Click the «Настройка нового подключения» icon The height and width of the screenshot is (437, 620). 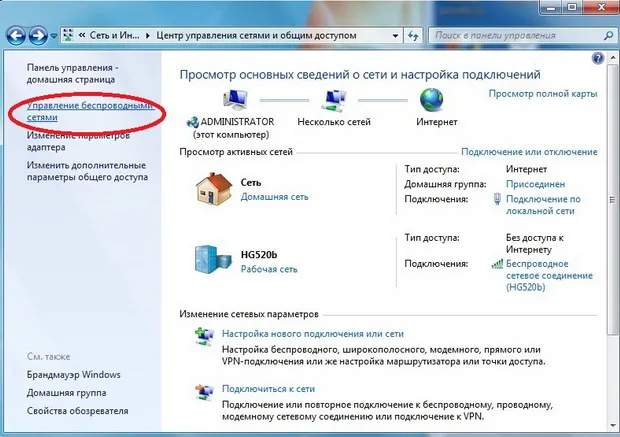pyautogui.click(x=204, y=337)
